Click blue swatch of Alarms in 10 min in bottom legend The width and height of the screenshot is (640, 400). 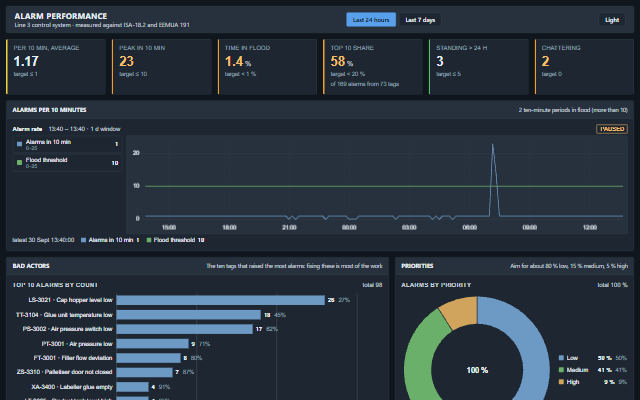(84, 240)
